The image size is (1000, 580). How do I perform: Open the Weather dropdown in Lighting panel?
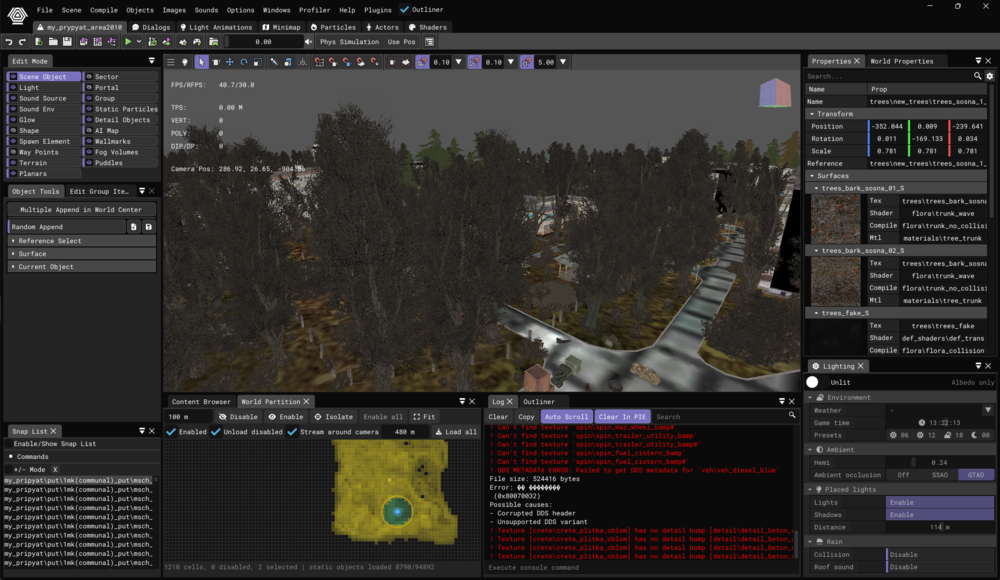(988, 410)
